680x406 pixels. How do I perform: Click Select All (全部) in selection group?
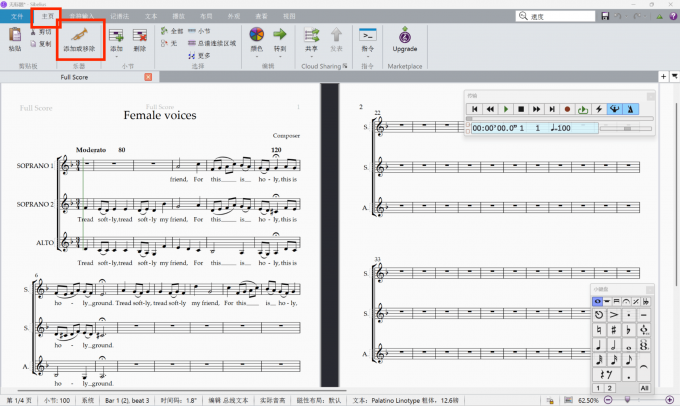click(172, 31)
